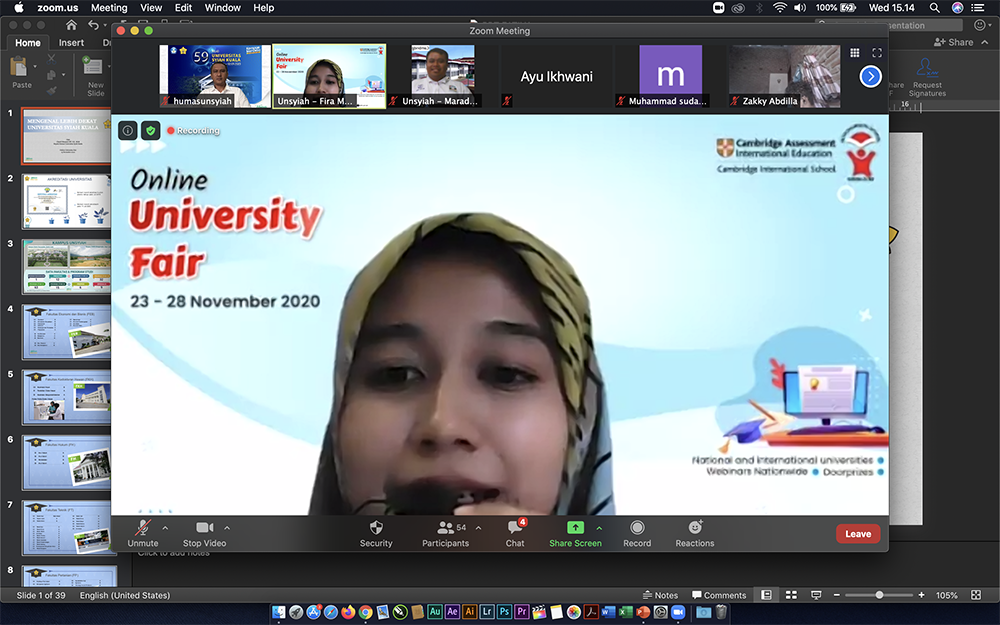This screenshot has height=625, width=1000.
Task: Enter full screen in Zoom window
Action: pos(877,53)
